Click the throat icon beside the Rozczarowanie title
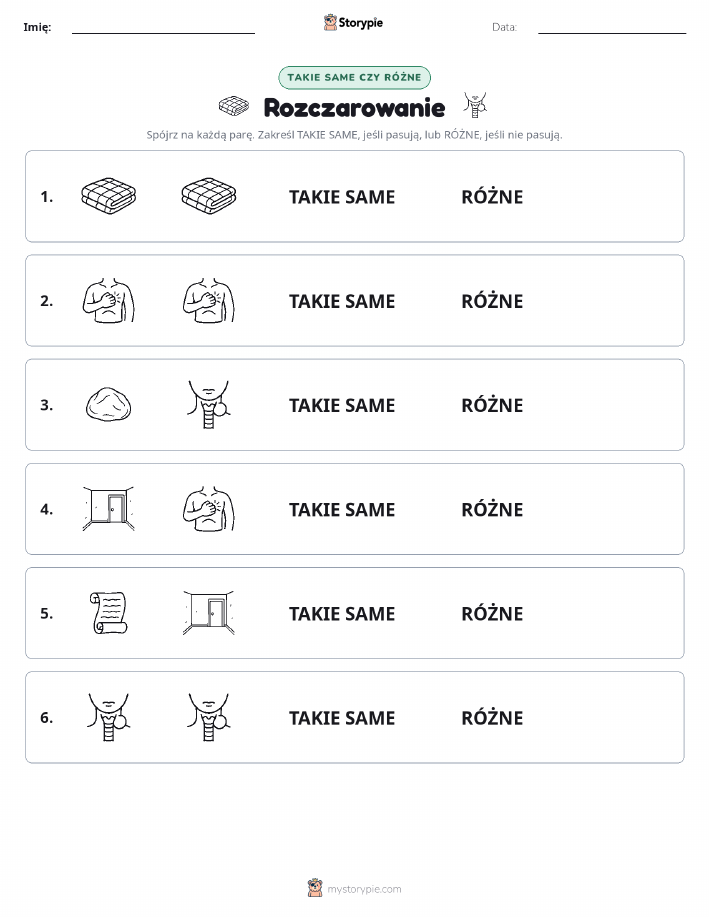The height and width of the screenshot is (917, 709). (476, 105)
